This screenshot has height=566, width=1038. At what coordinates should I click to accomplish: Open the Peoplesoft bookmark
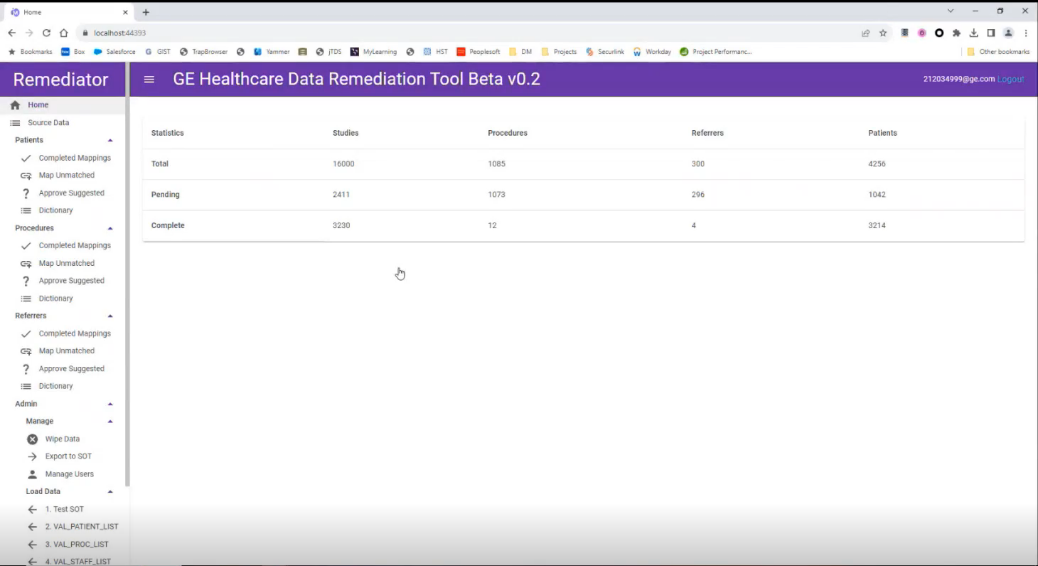coord(479,52)
